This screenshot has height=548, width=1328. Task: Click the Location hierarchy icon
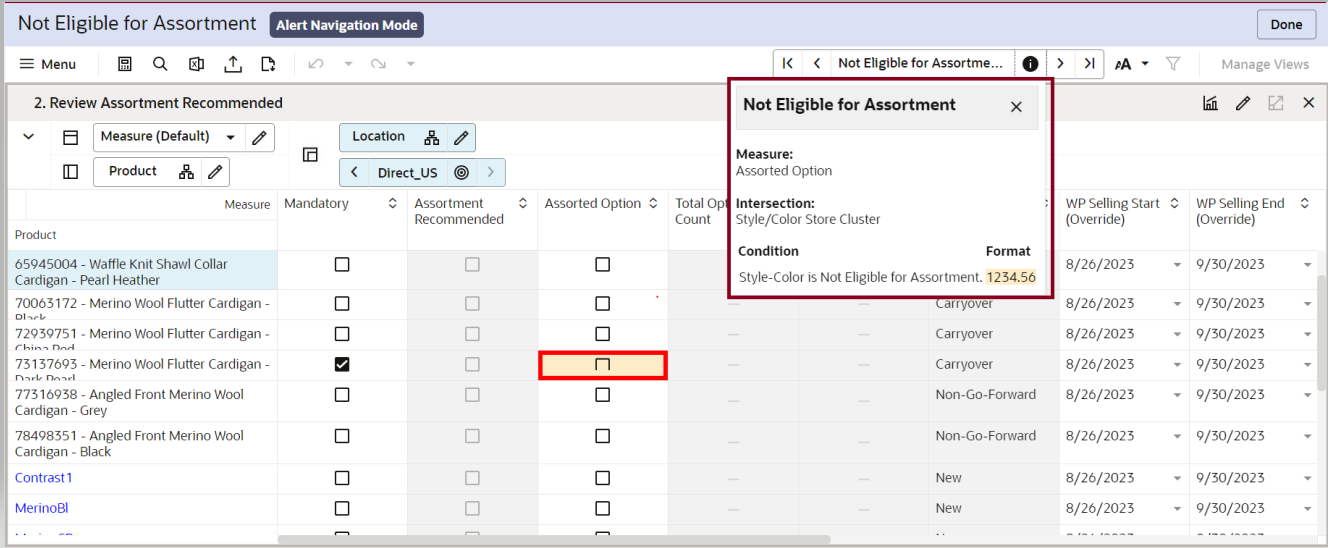[x=432, y=137]
